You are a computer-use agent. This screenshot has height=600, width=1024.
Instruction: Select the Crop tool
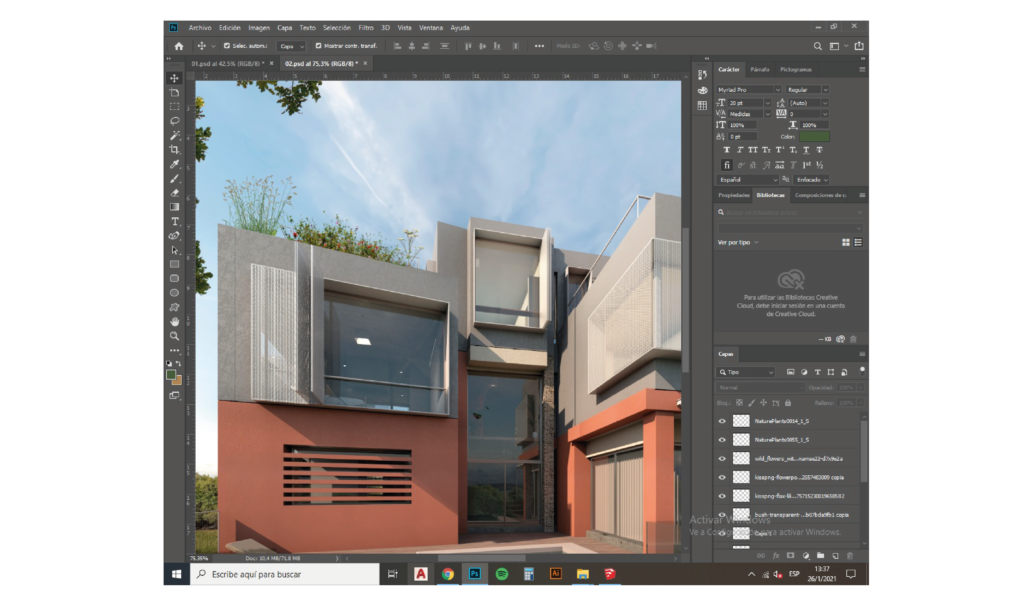tap(174, 149)
